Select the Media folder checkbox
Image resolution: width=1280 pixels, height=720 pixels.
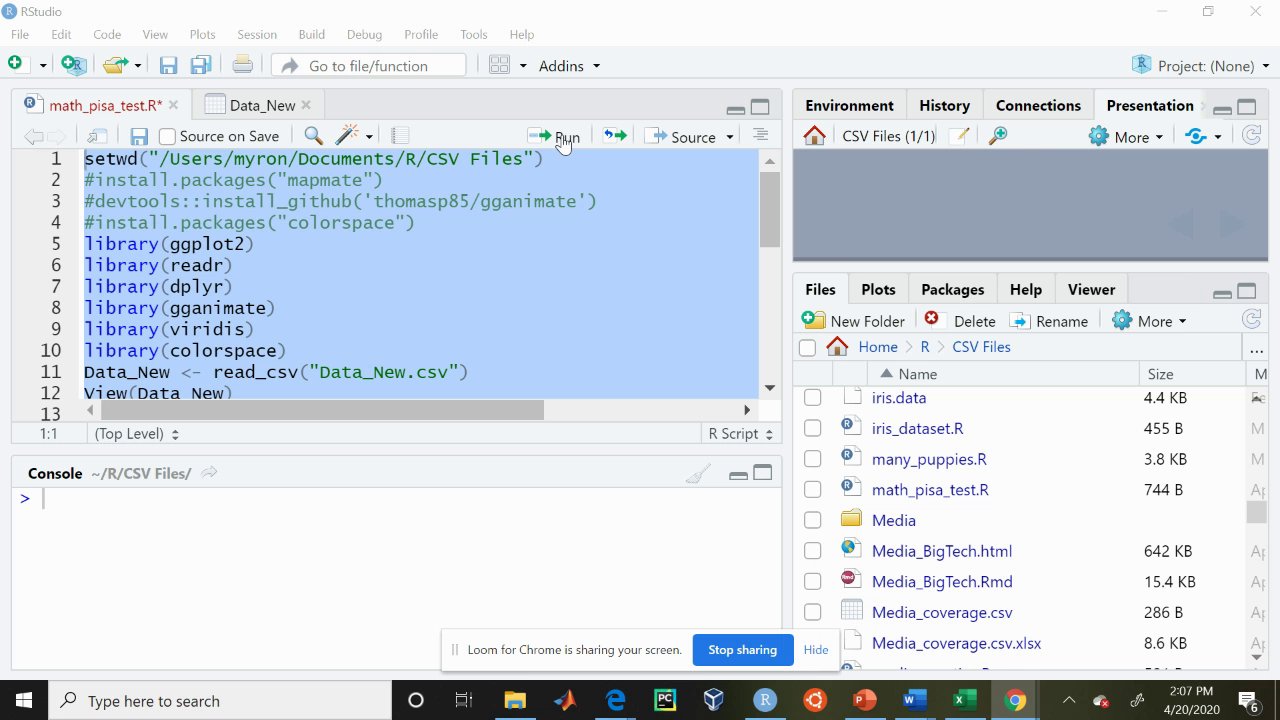[812, 520]
